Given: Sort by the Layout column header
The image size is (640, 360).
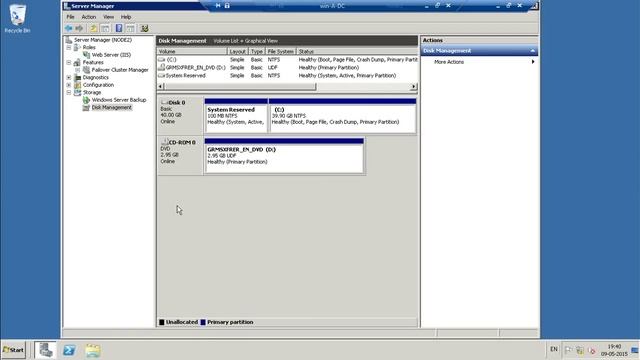Looking at the screenshot, I should pyautogui.click(x=238, y=51).
